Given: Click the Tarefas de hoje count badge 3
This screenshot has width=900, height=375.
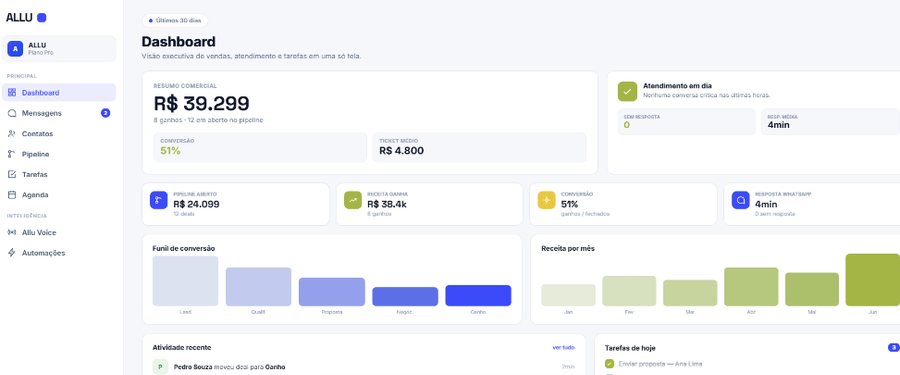Looking at the screenshot, I should 894,347.
